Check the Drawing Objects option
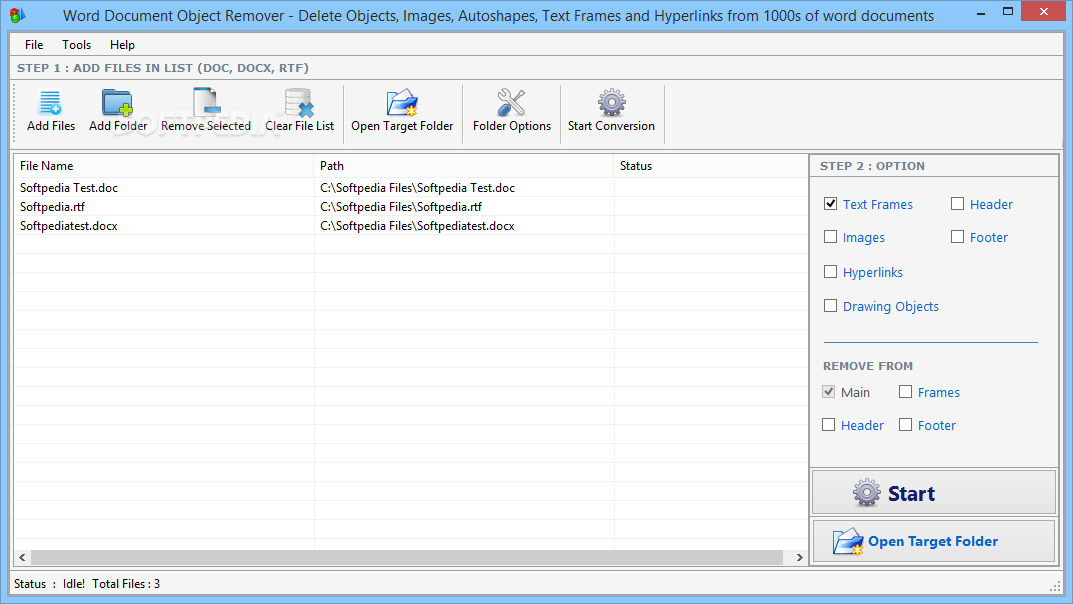 (830, 306)
